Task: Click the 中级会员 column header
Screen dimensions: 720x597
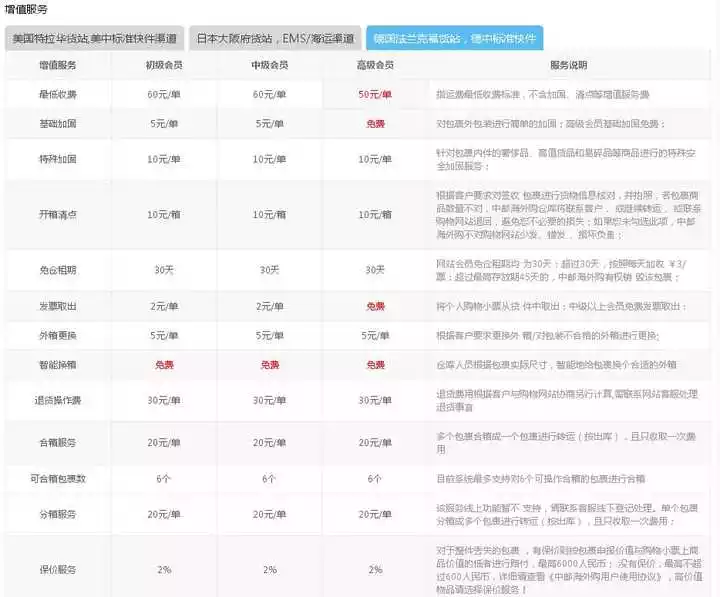Action: click(270, 65)
